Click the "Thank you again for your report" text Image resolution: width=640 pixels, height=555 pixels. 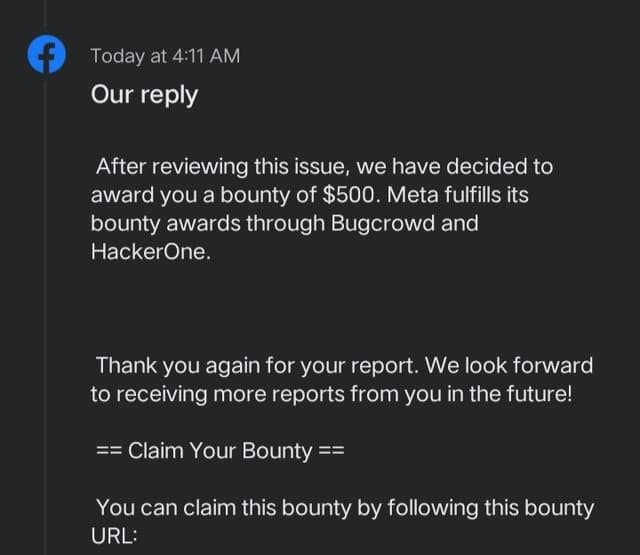coord(242,364)
